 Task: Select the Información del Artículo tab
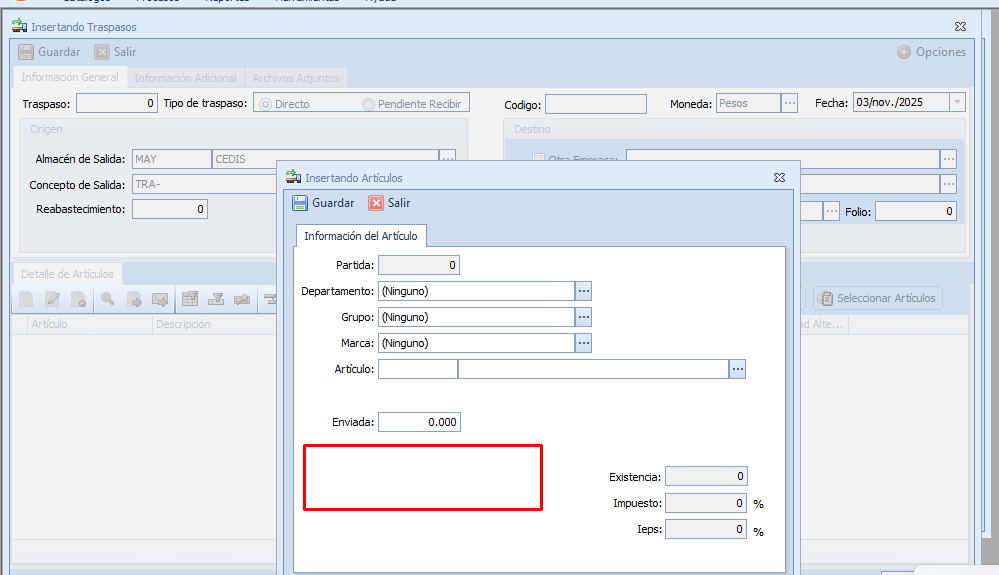point(362,236)
